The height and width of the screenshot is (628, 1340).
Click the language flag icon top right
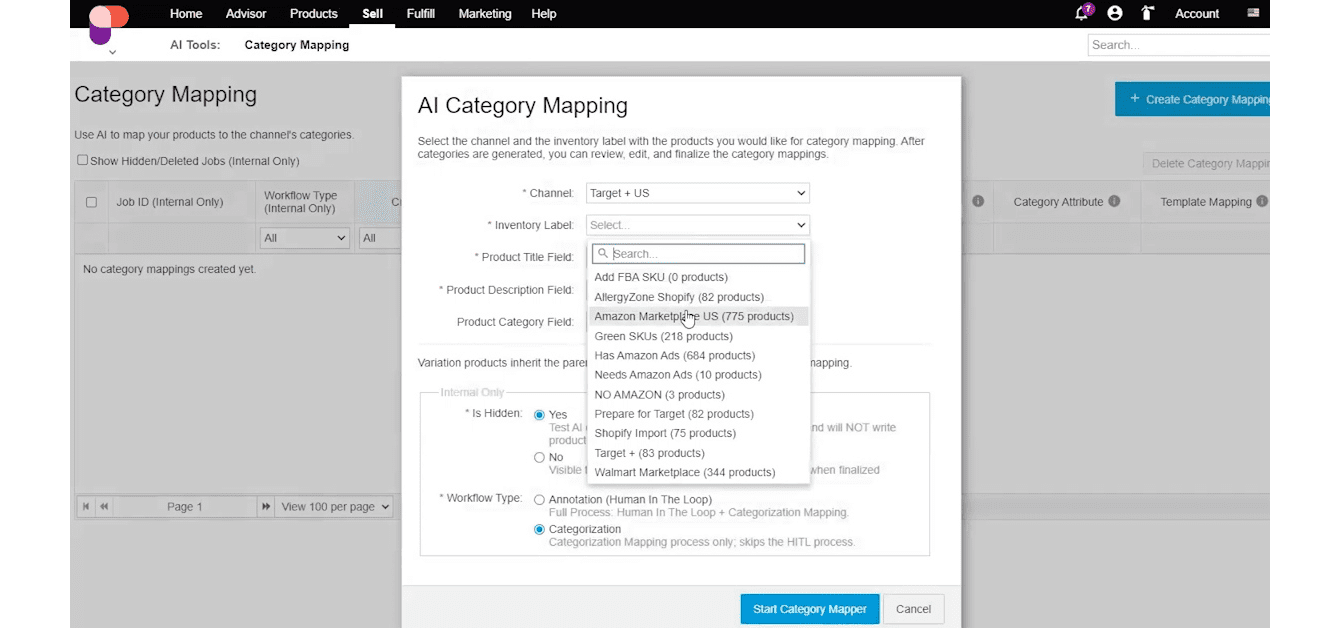coord(1252,13)
